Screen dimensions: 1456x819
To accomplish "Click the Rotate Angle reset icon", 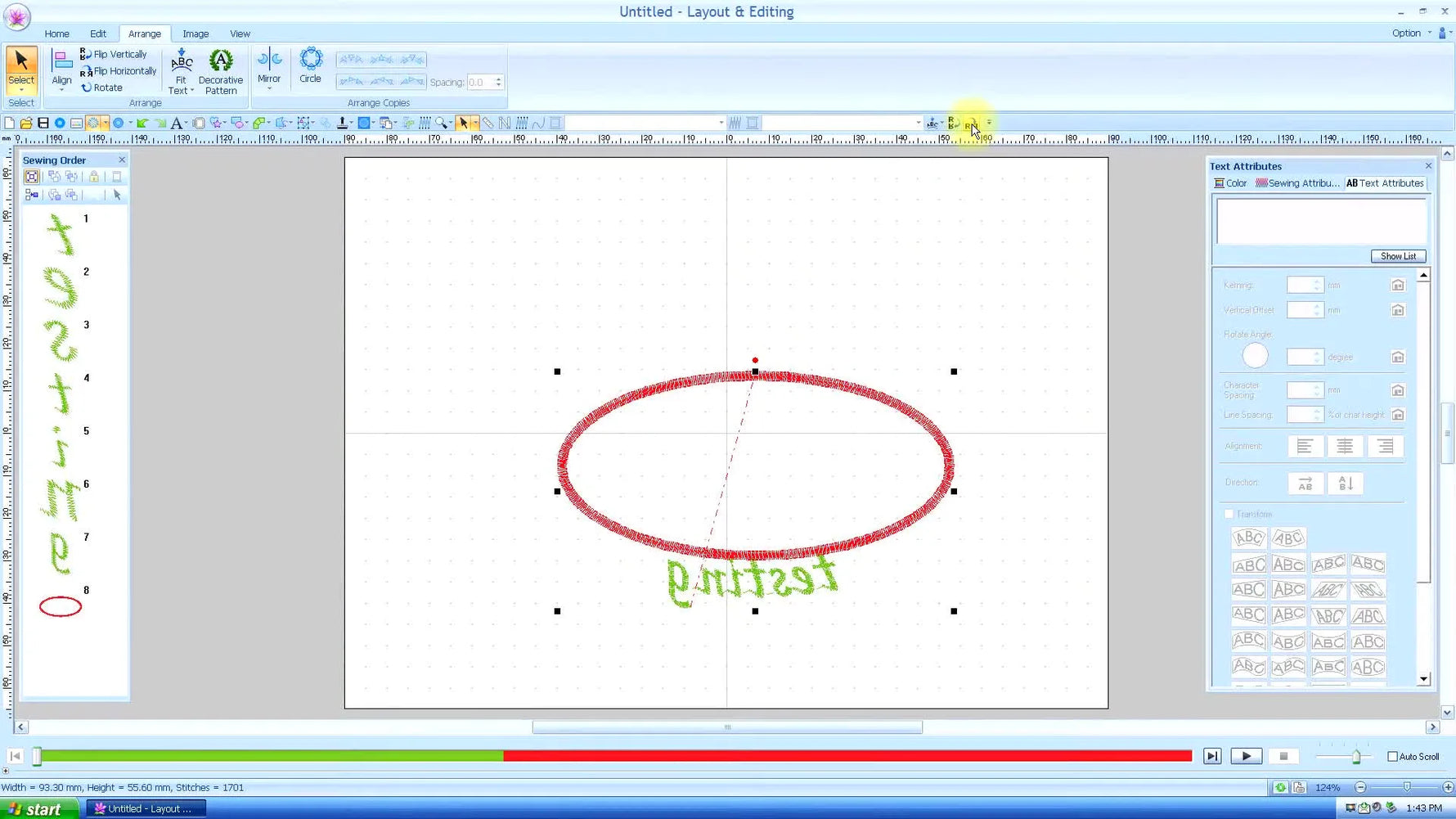I will [x=1398, y=357].
